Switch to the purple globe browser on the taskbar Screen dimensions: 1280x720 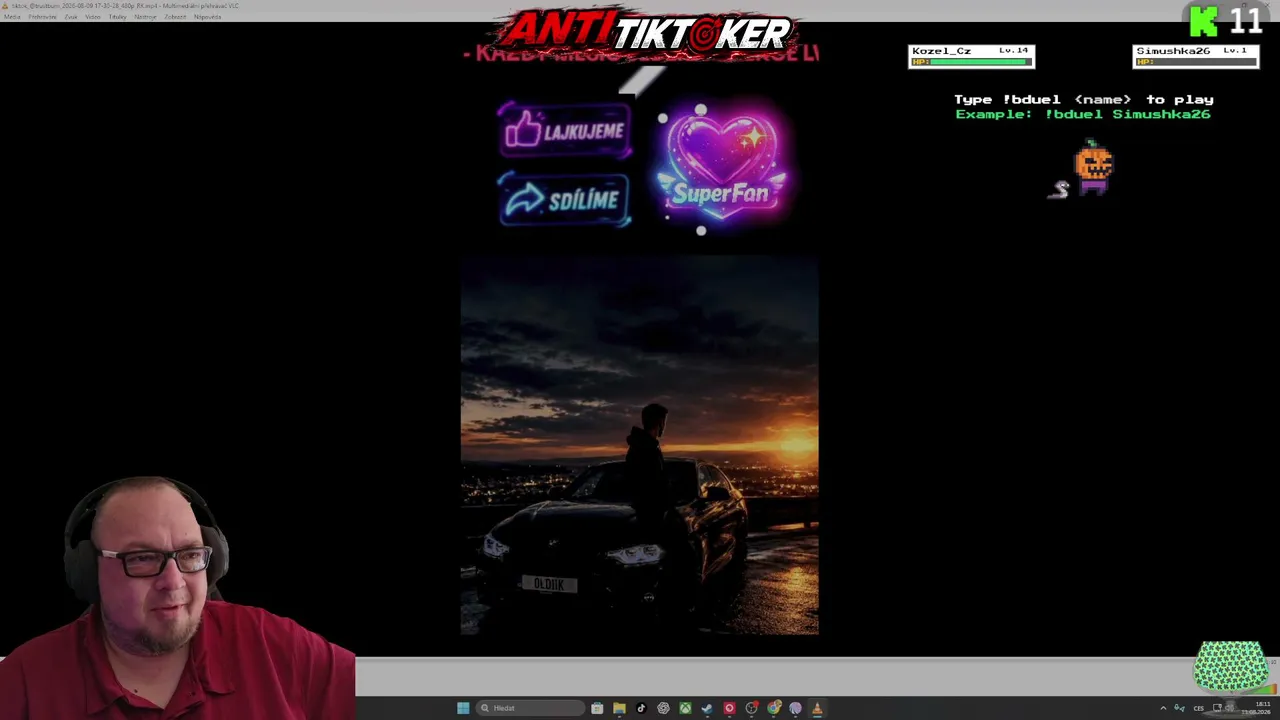(795, 708)
